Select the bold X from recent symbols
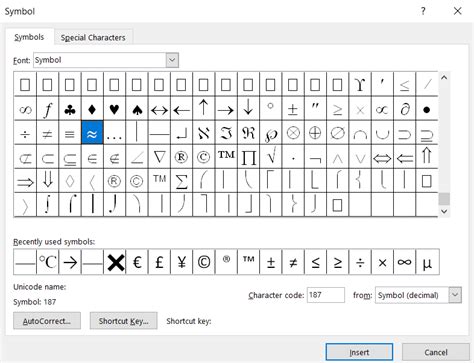 115,262
